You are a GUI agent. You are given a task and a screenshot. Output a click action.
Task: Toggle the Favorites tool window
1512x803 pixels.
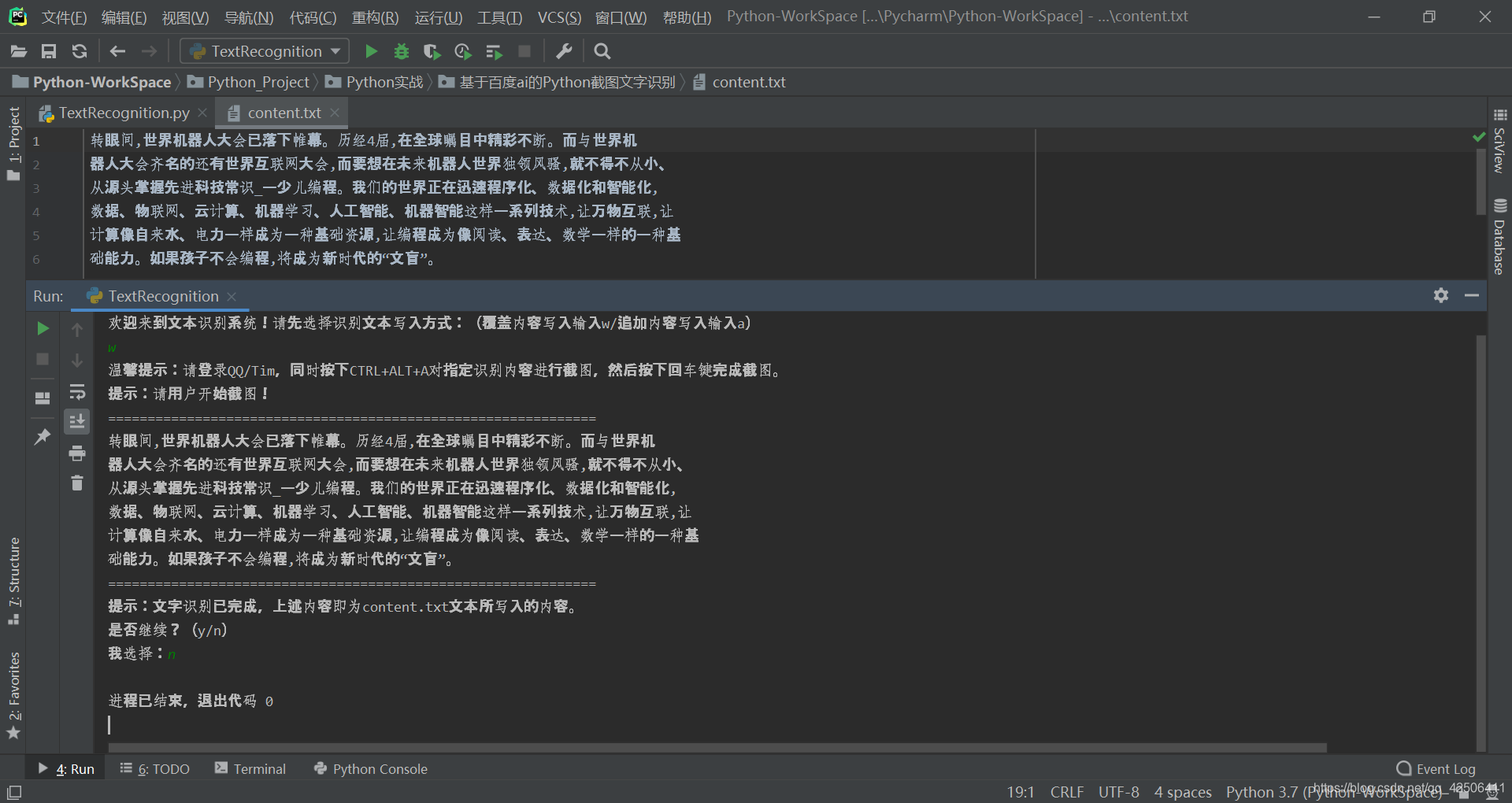click(13, 695)
